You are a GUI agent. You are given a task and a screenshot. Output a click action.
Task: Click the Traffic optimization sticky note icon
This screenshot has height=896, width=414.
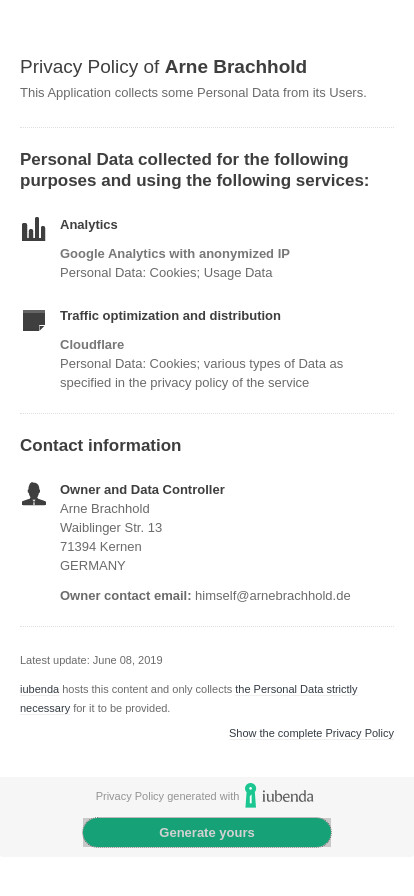click(34, 321)
